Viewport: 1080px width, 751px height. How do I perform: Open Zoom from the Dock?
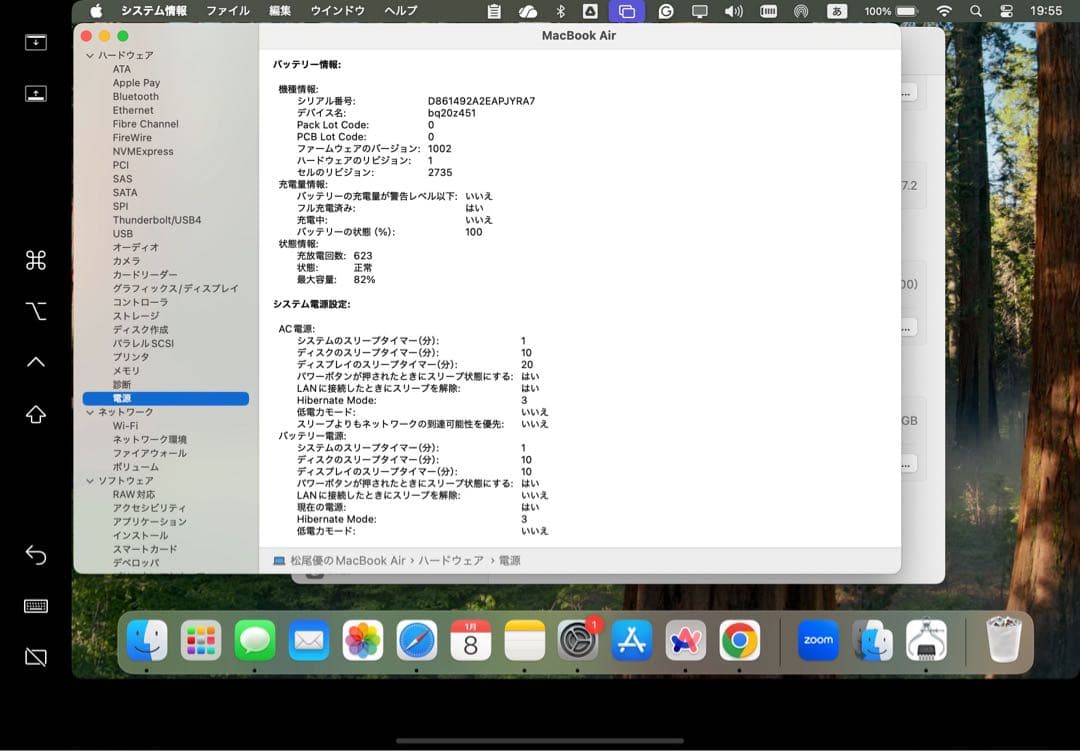pyautogui.click(x=817, y=641)
